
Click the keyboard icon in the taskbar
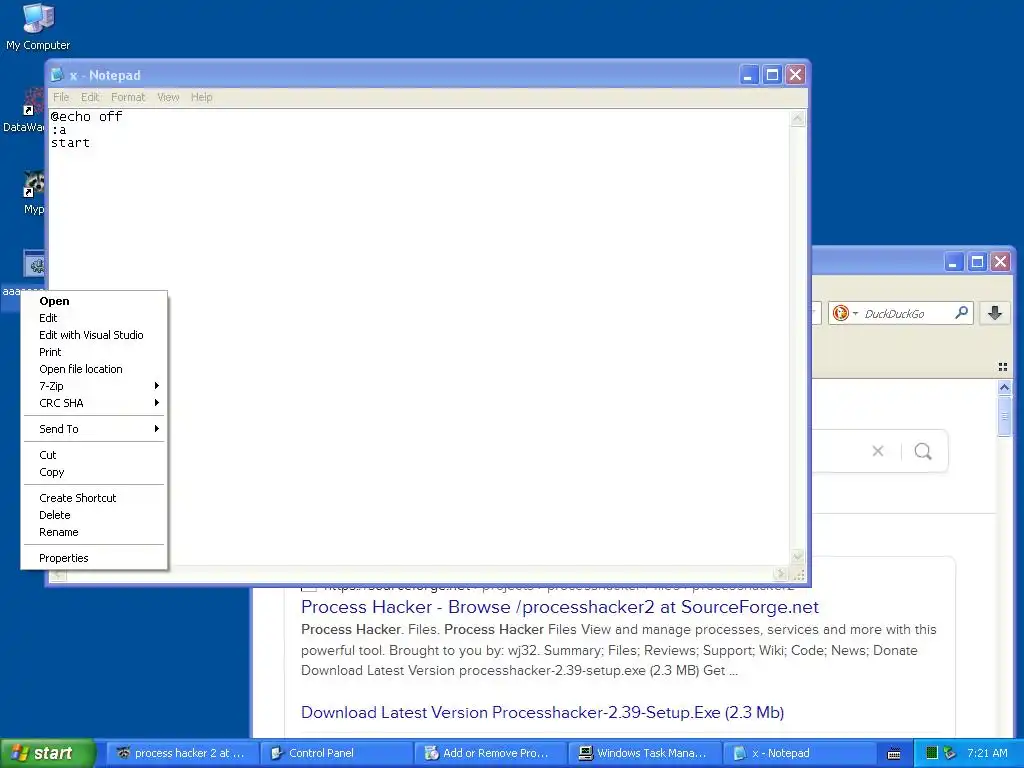click(x=894, y=754)
